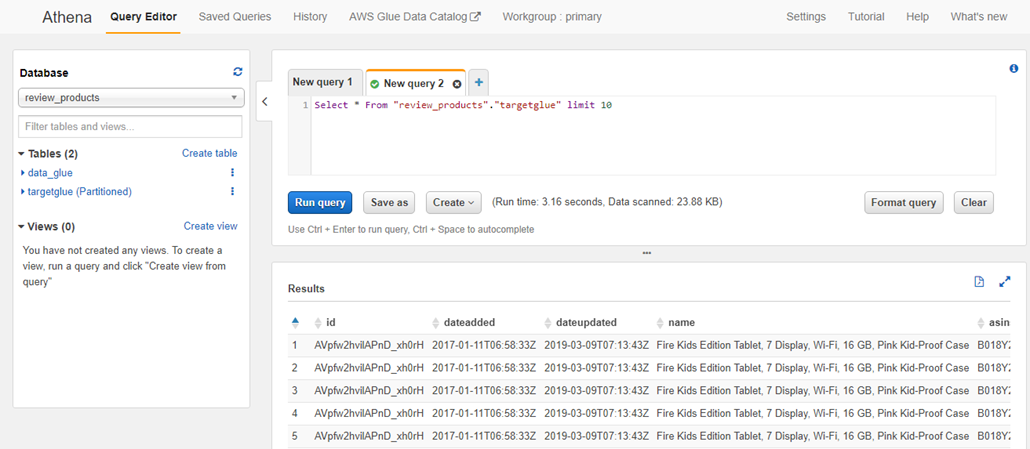Click dateadded cell in row 2

click(x=483, y=368)
